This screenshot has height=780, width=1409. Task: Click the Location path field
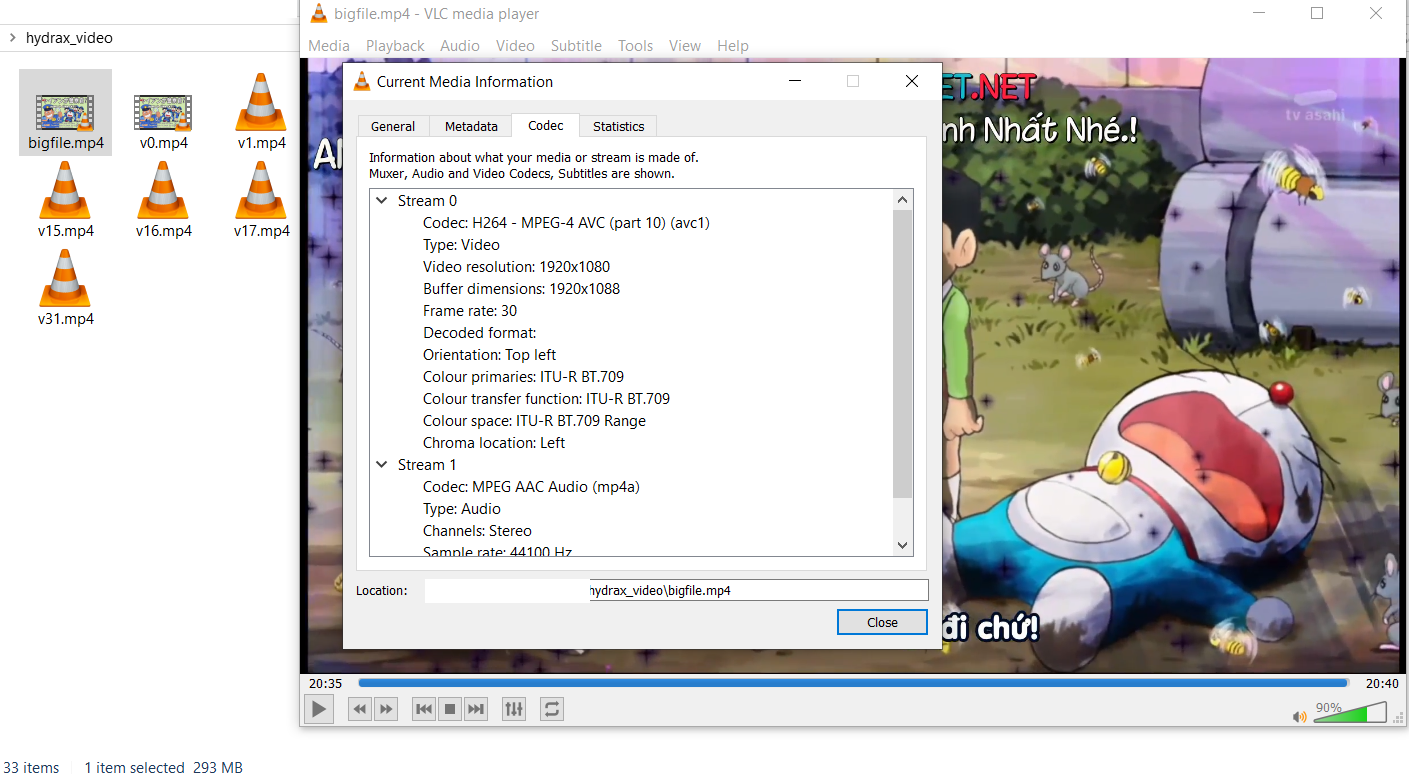pos(676,590)
